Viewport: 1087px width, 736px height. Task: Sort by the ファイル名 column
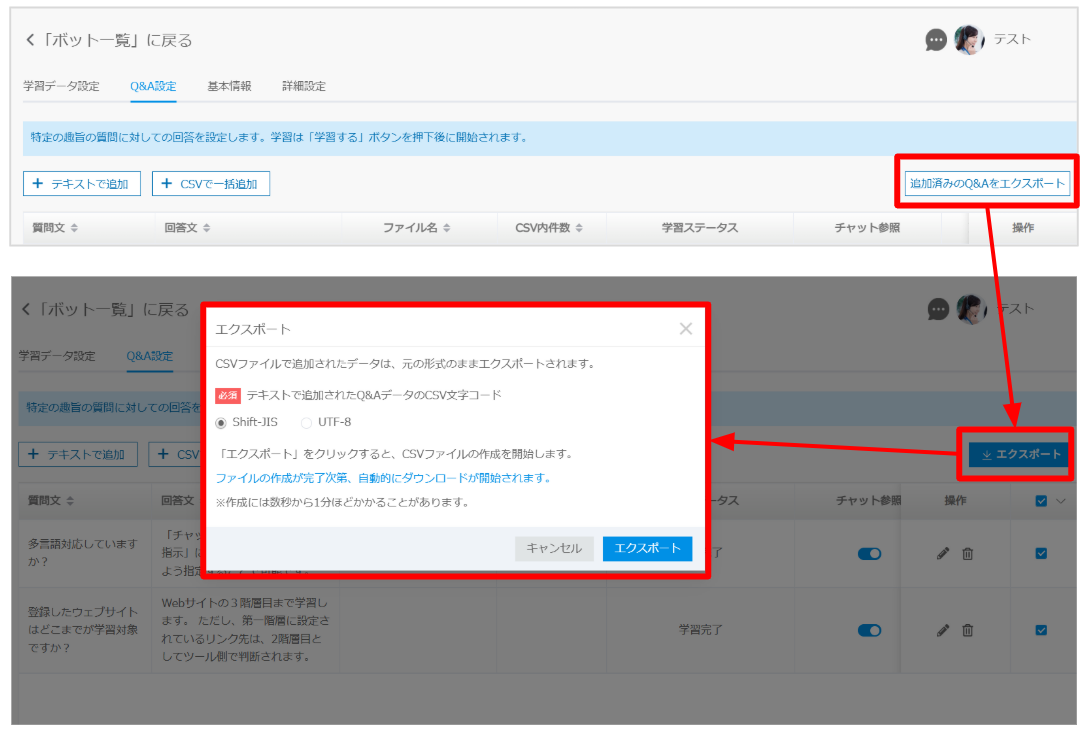(x=416, y=228)
